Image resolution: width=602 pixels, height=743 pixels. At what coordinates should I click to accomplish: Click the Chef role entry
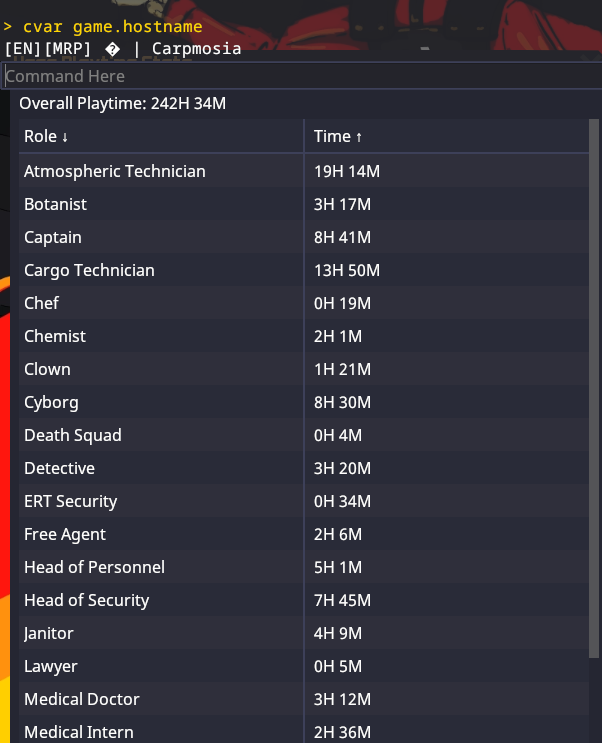(x=41, y=303)
